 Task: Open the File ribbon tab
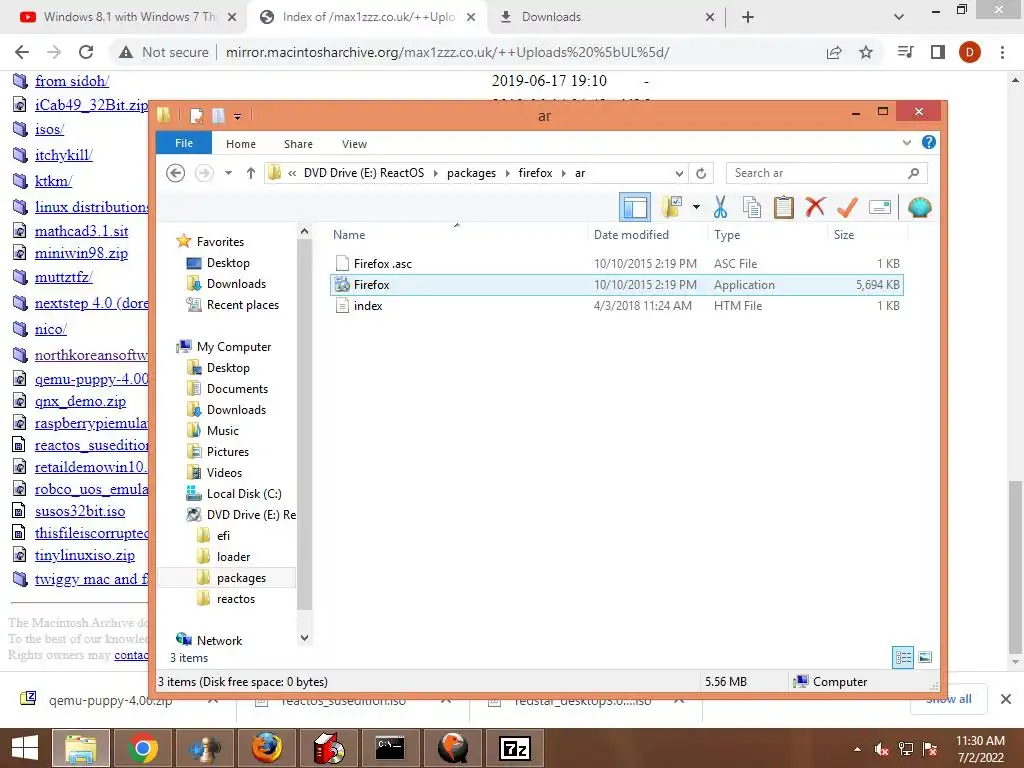[x=184, y=143]
